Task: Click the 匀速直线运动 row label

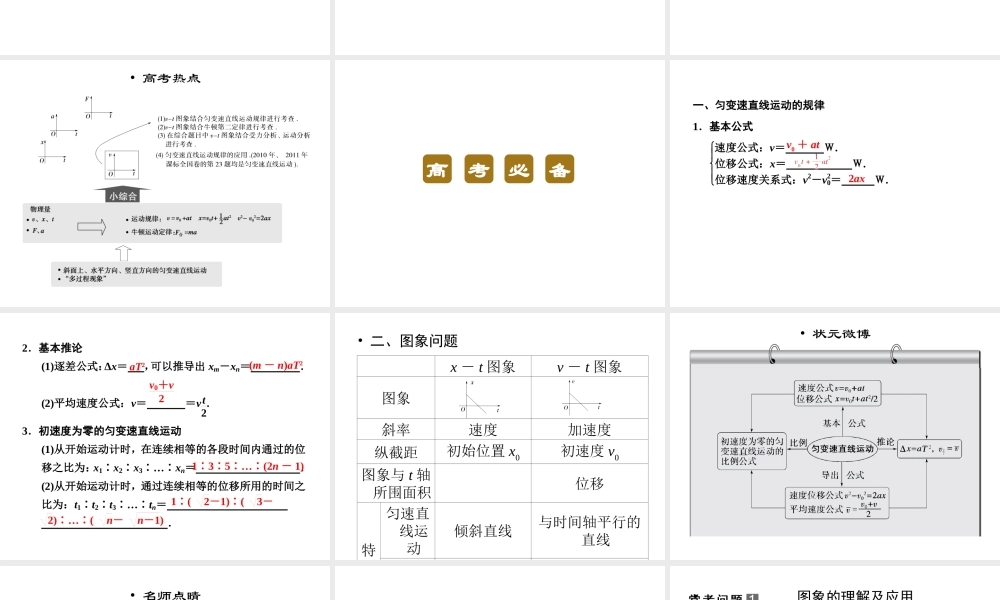Action: tap(407, 530)
